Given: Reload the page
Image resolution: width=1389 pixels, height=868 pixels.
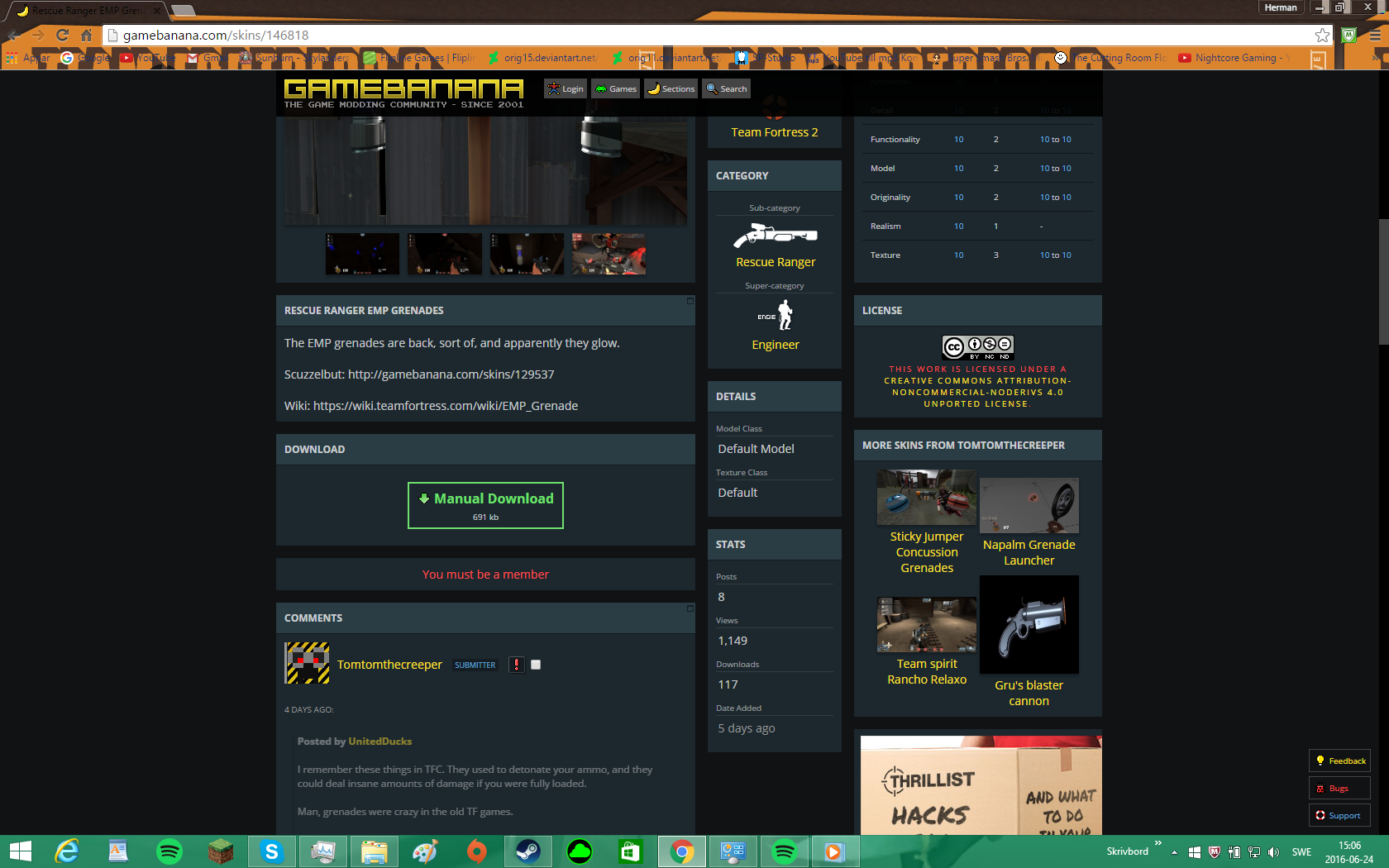Looking at the screenshot, I should pos(62,35).
